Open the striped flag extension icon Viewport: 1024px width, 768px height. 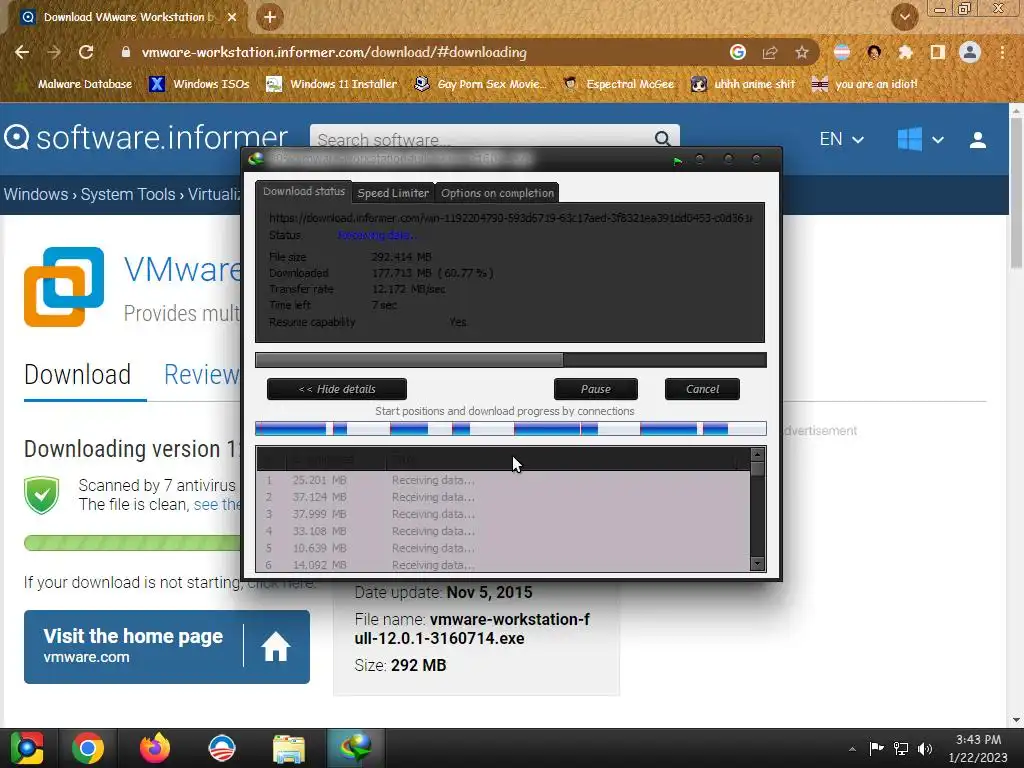tap(842, 52)
